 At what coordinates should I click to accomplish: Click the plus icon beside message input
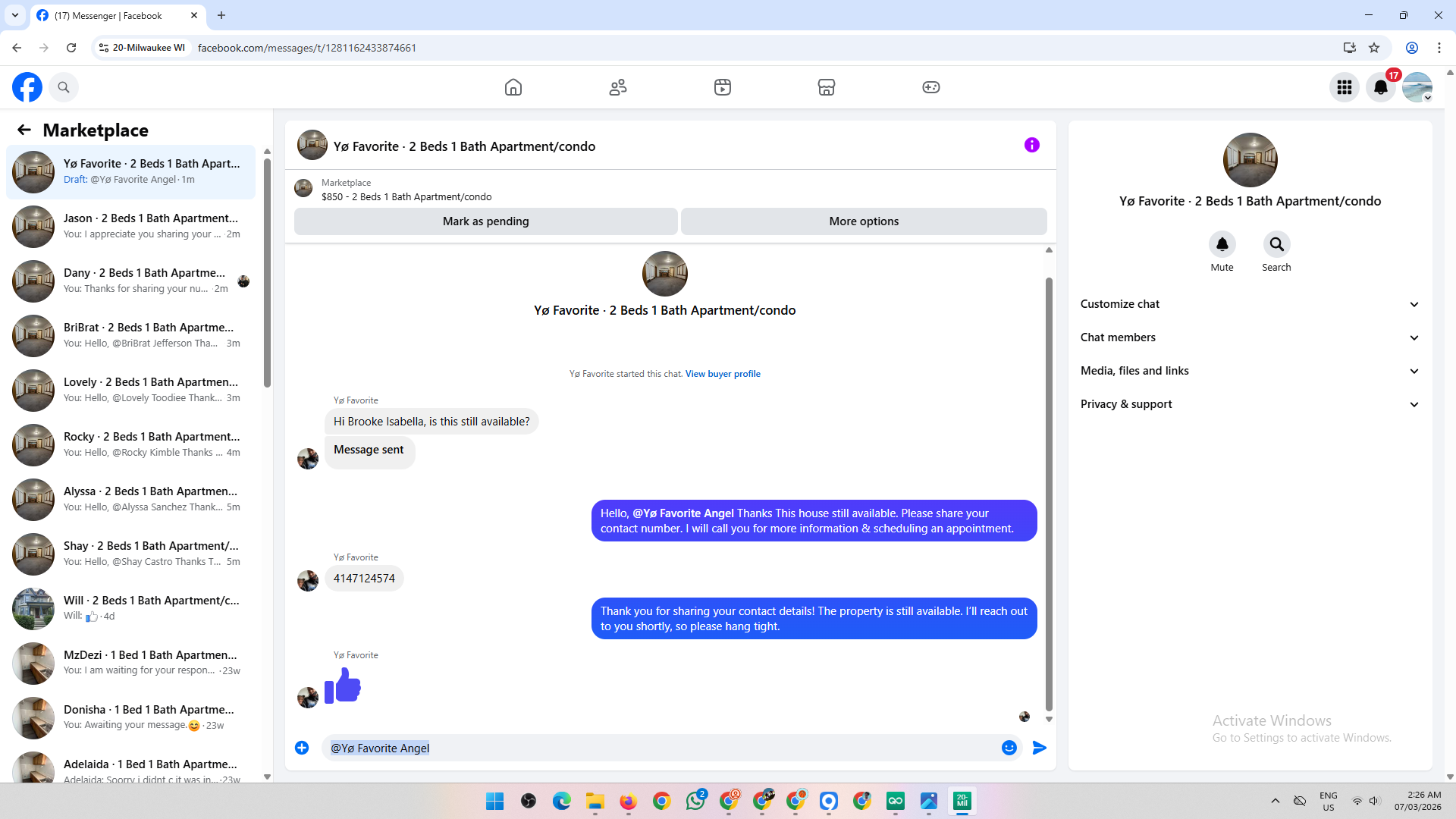(x=302, y=748)
